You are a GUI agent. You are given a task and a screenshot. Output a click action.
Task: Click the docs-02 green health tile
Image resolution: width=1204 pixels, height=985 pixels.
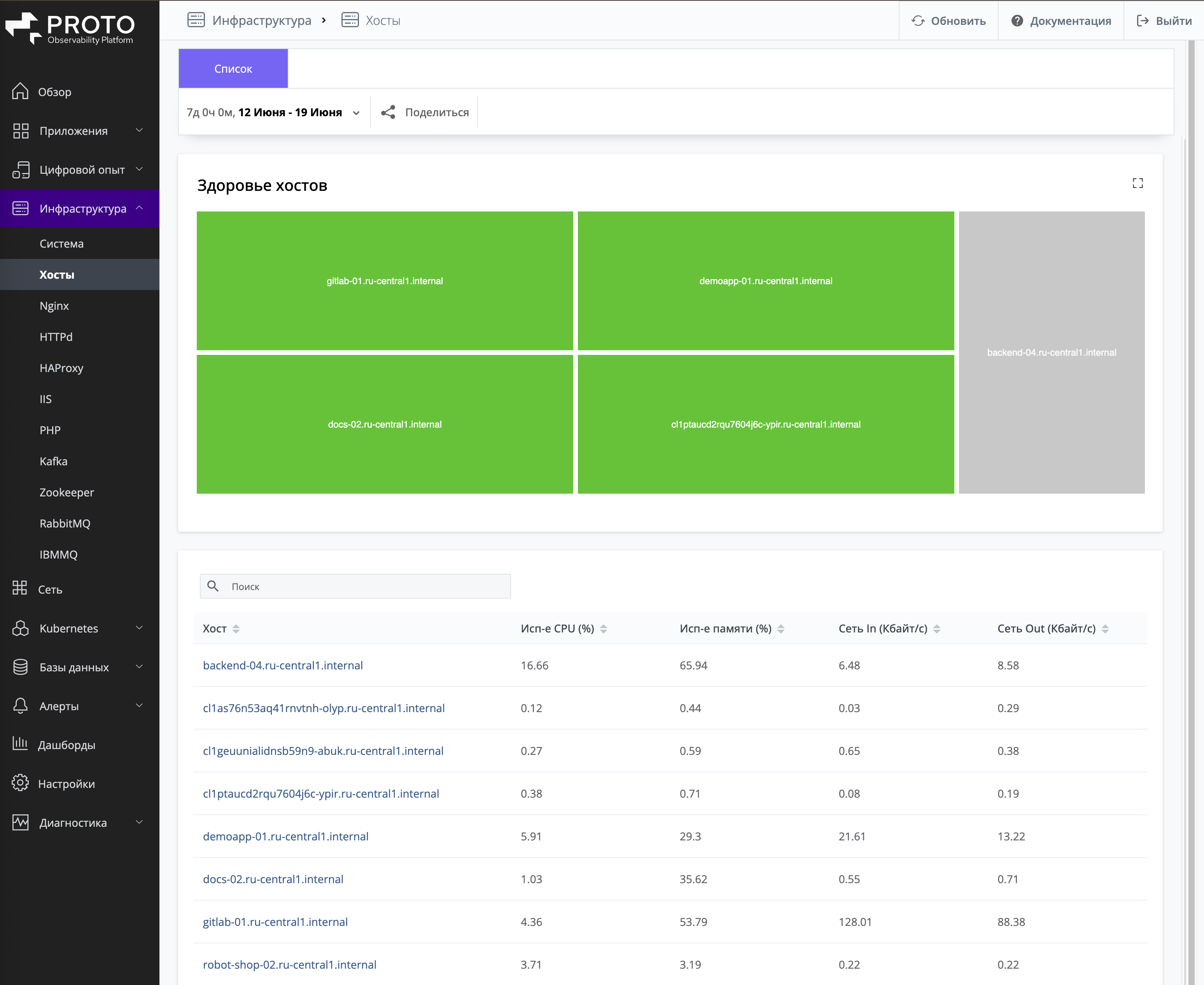click(385, 424)
